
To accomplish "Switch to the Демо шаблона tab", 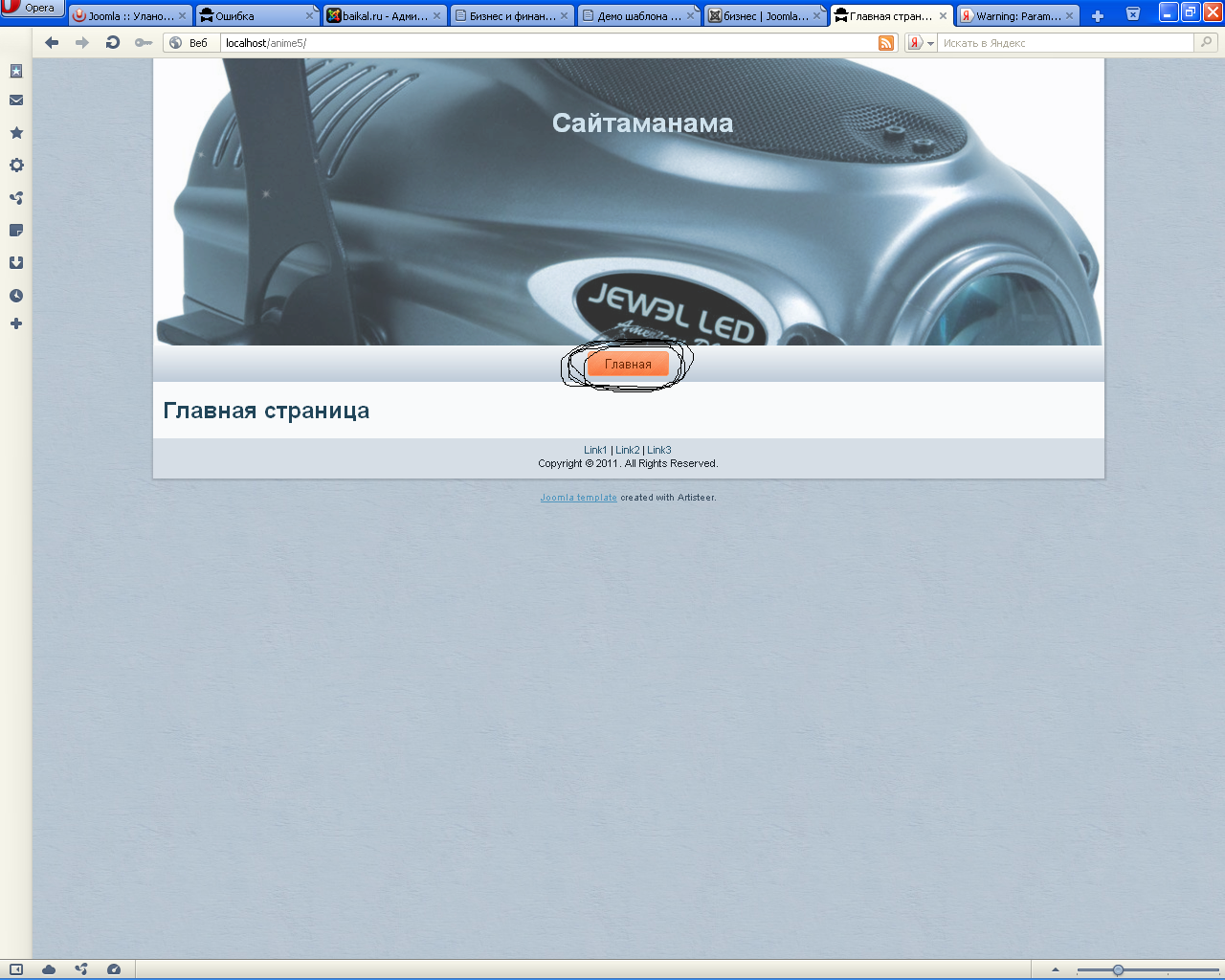I will coord(638,16).
